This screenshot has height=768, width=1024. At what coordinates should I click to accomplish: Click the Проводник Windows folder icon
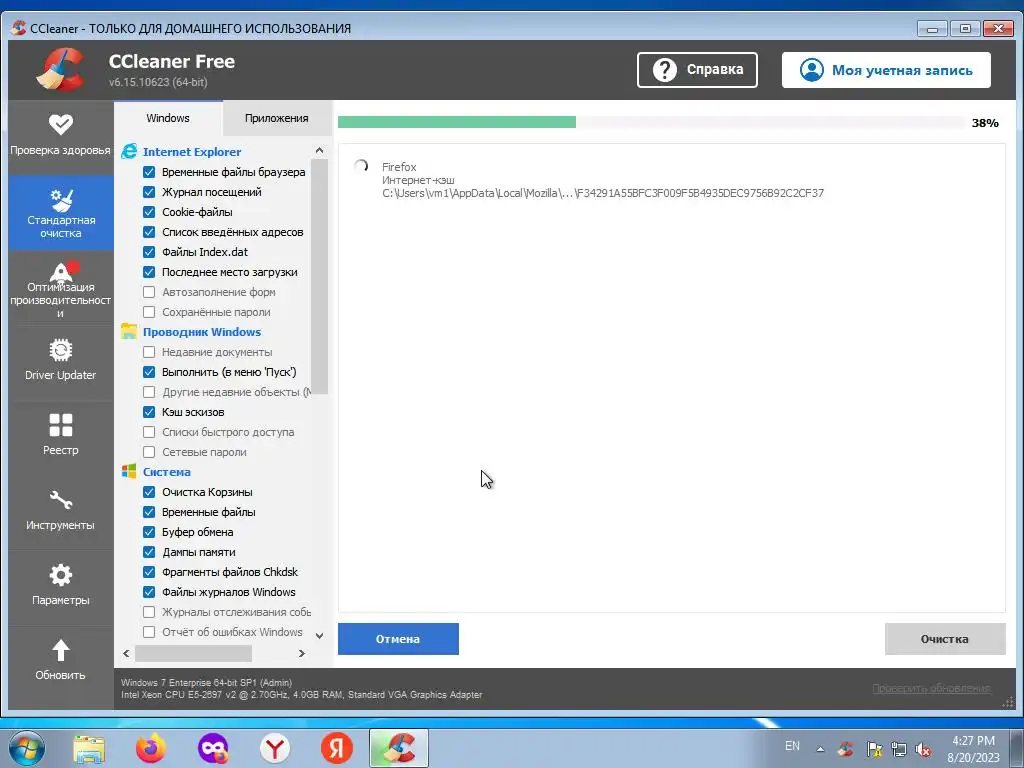[129, 332]
